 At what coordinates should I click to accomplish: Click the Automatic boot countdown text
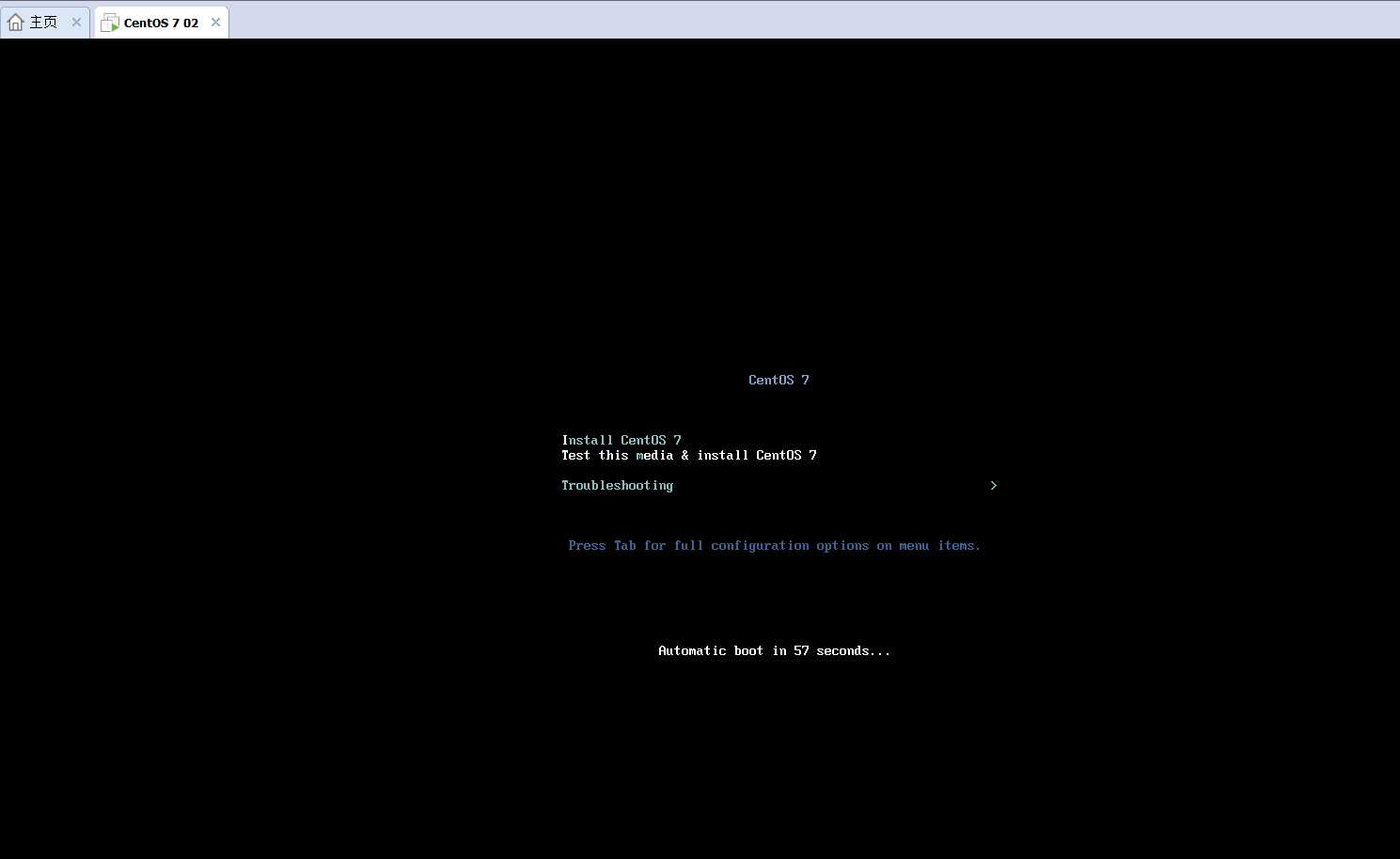[x=774, y=650]
